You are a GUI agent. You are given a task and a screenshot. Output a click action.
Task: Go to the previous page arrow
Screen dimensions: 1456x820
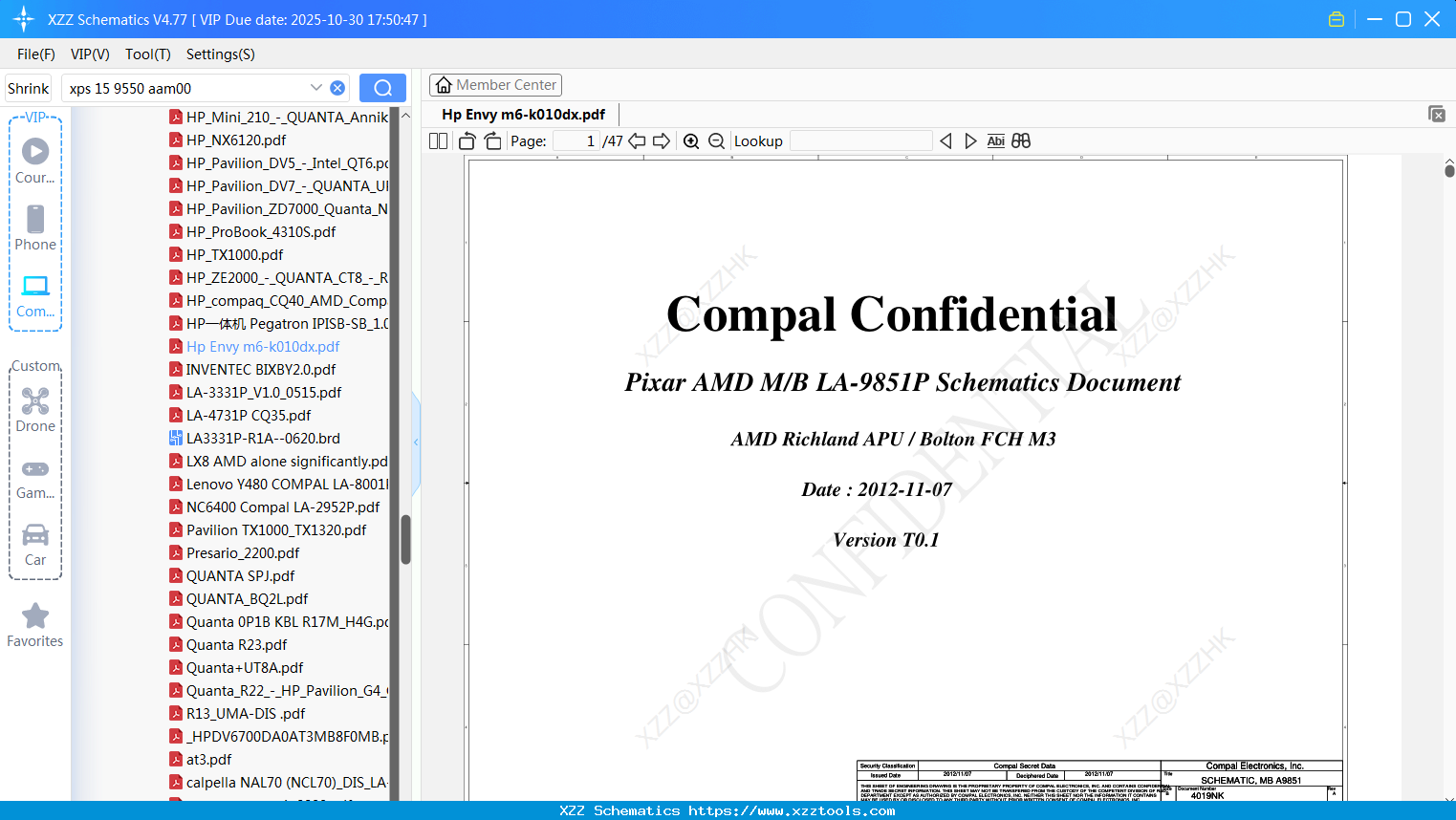(x=637, y=141)
